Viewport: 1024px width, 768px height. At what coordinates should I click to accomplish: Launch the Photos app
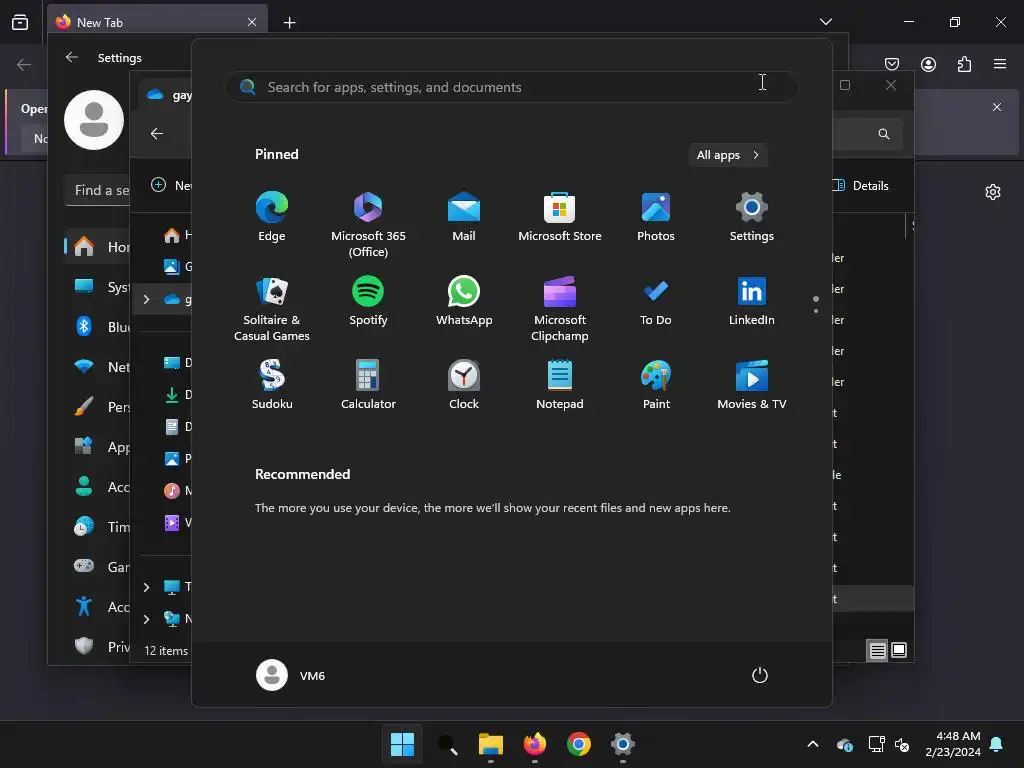click(x=656, y=217)
